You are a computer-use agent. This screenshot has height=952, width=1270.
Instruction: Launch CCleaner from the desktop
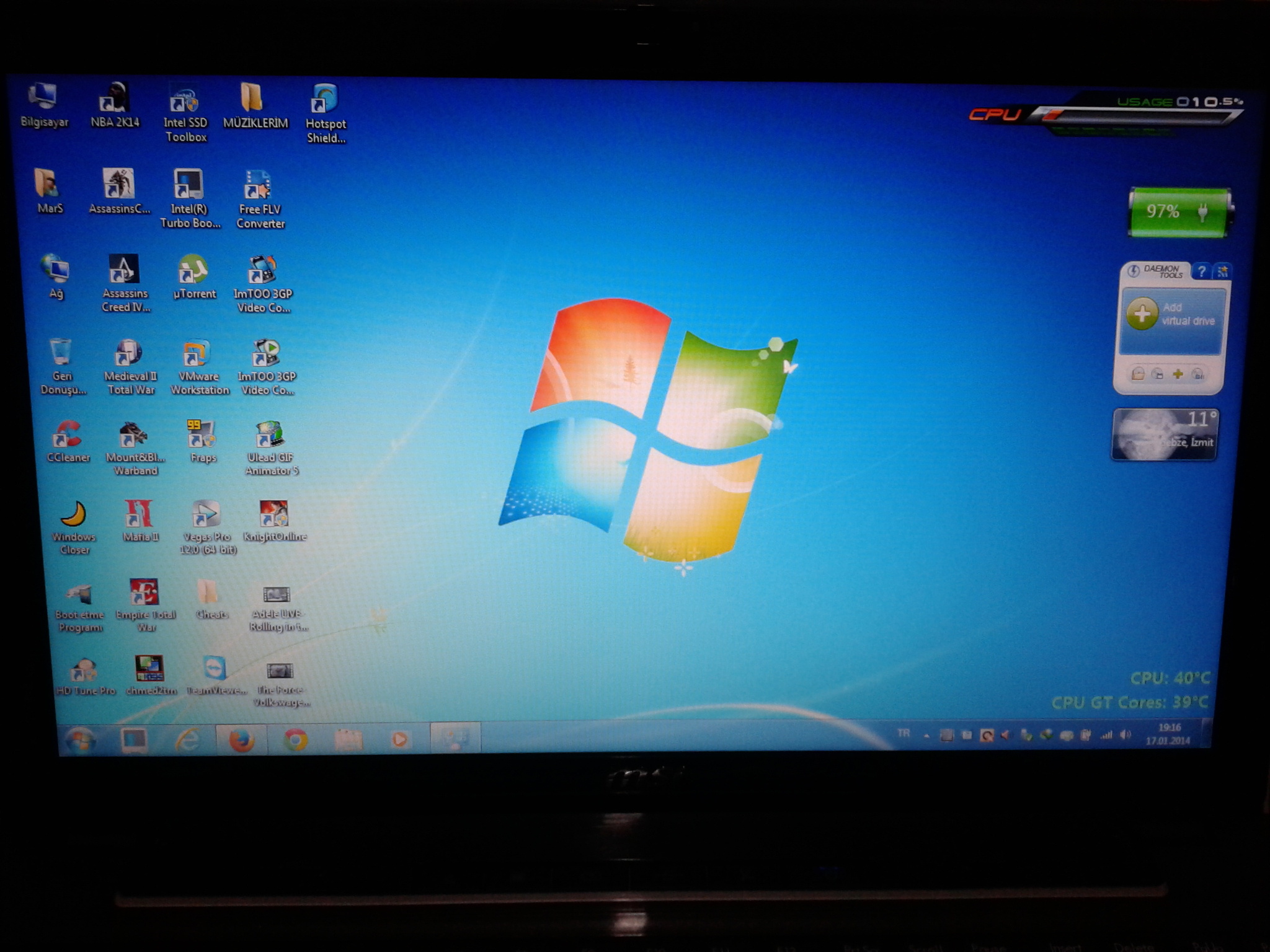tap(68, 441)
